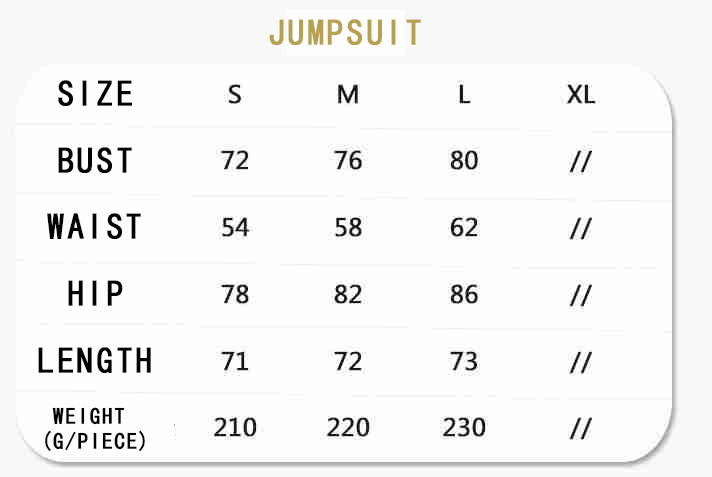Click the LENGTH row label
This screenshot has width=712, height=477.
point(95,360)
